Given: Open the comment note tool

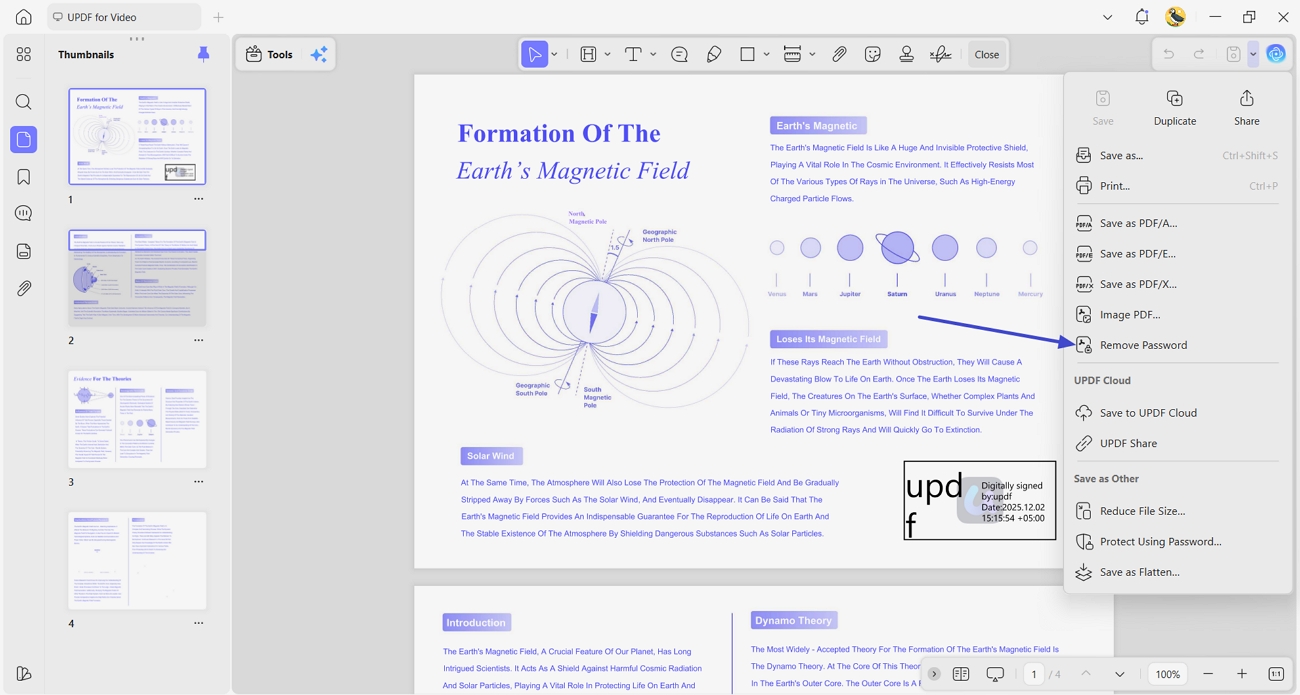Looking at the screenshot, I should [x=680, y=54].
